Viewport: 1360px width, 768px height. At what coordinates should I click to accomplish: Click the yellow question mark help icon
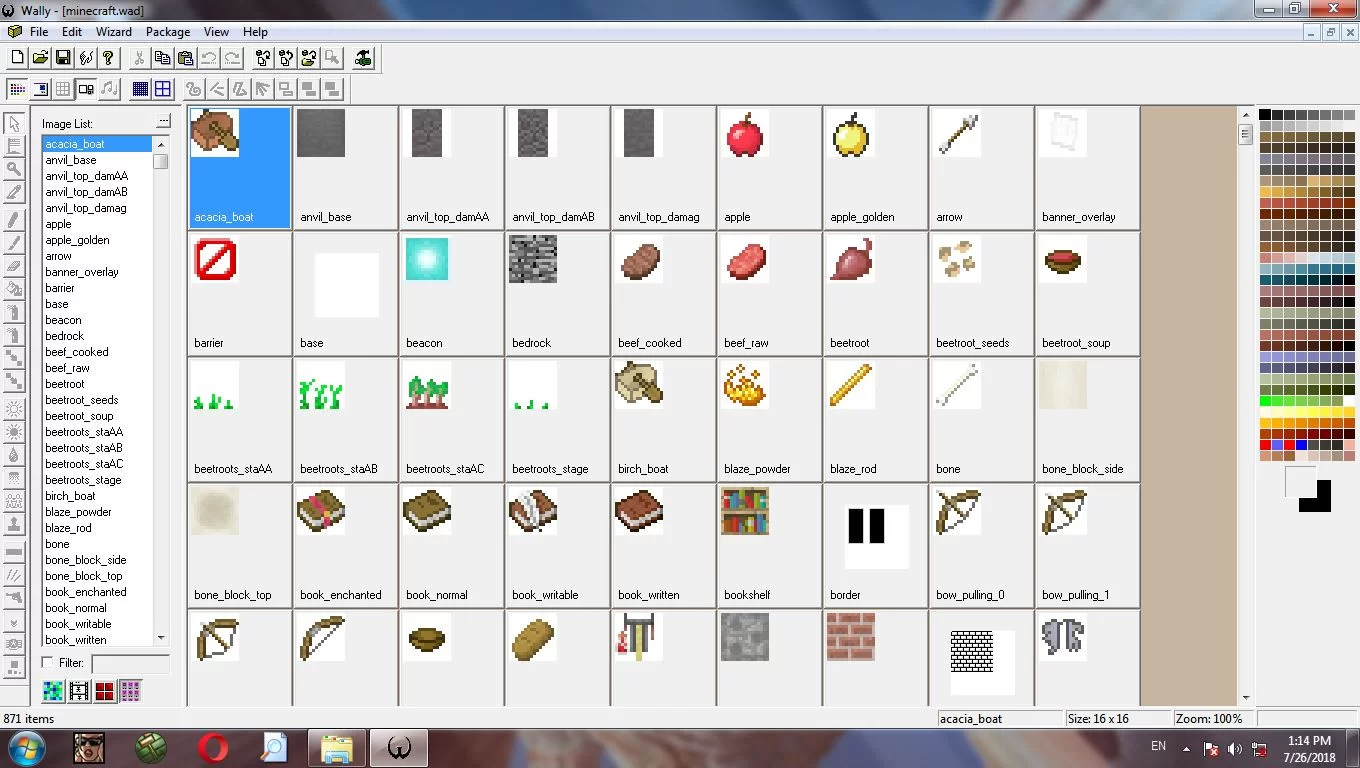108,58
